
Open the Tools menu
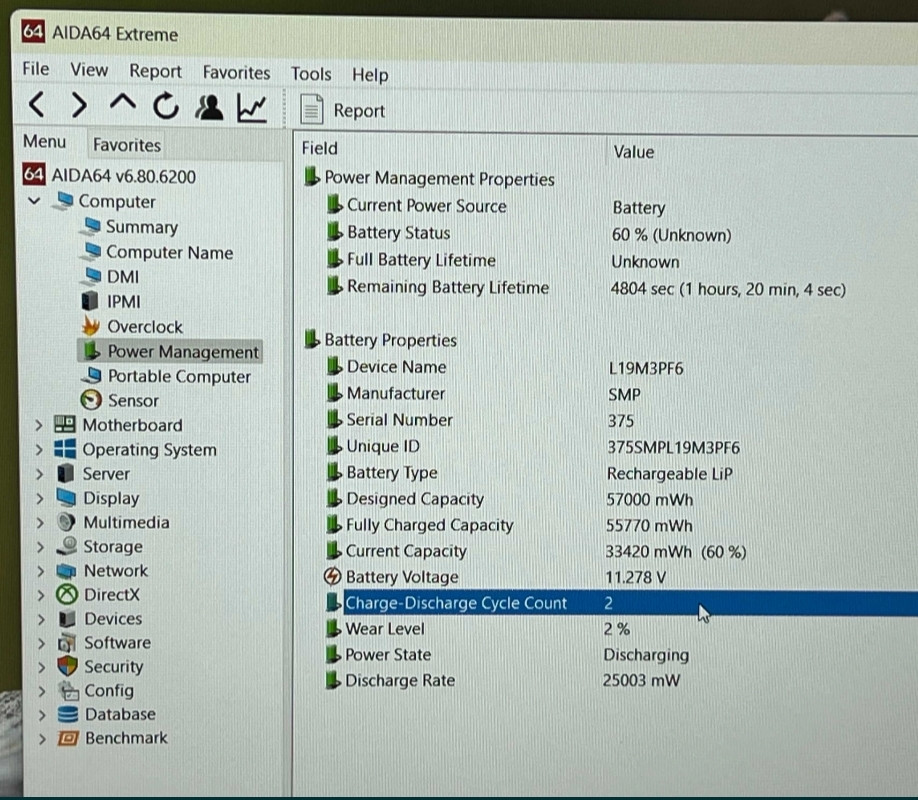[310, 74]
